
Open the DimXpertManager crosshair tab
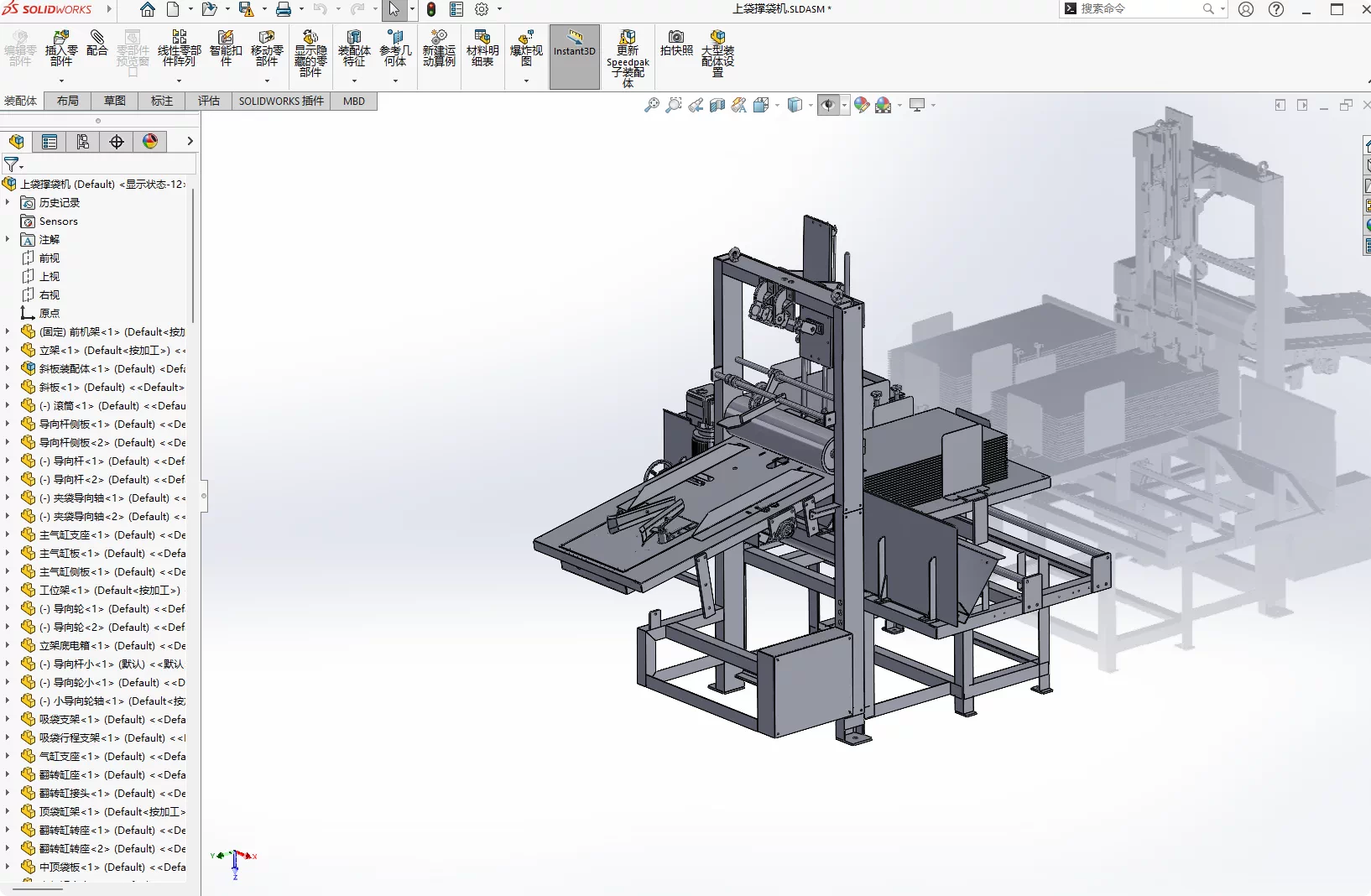point(117,142)
